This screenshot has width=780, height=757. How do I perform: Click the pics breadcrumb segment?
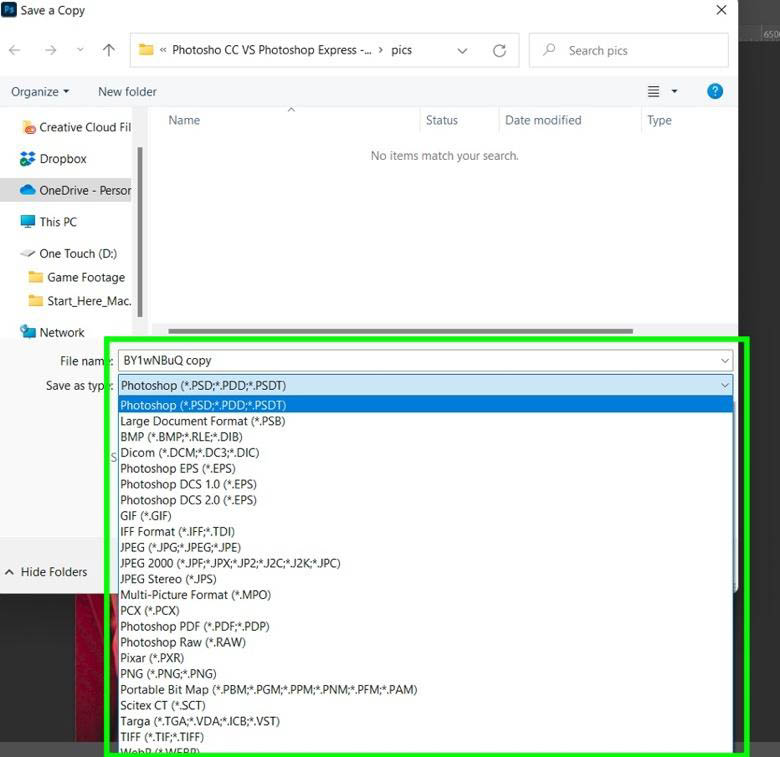click(401, 50)
